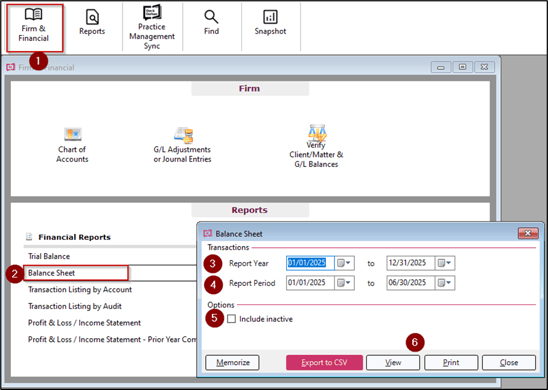Open Report Period end date picker
The width and height of the screenshot is (548, 390).
pos(445,283)
